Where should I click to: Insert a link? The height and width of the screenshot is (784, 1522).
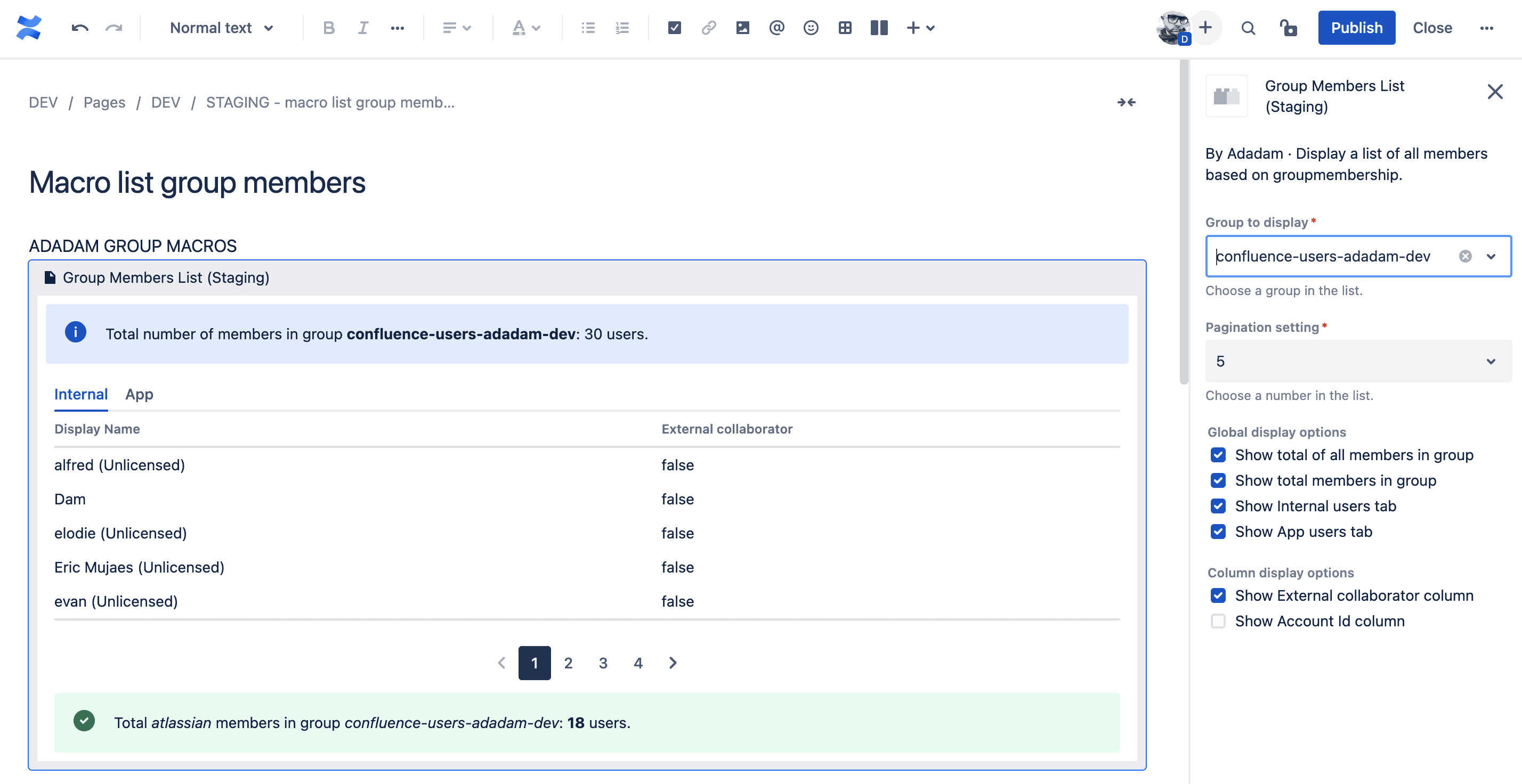point(708,28)
